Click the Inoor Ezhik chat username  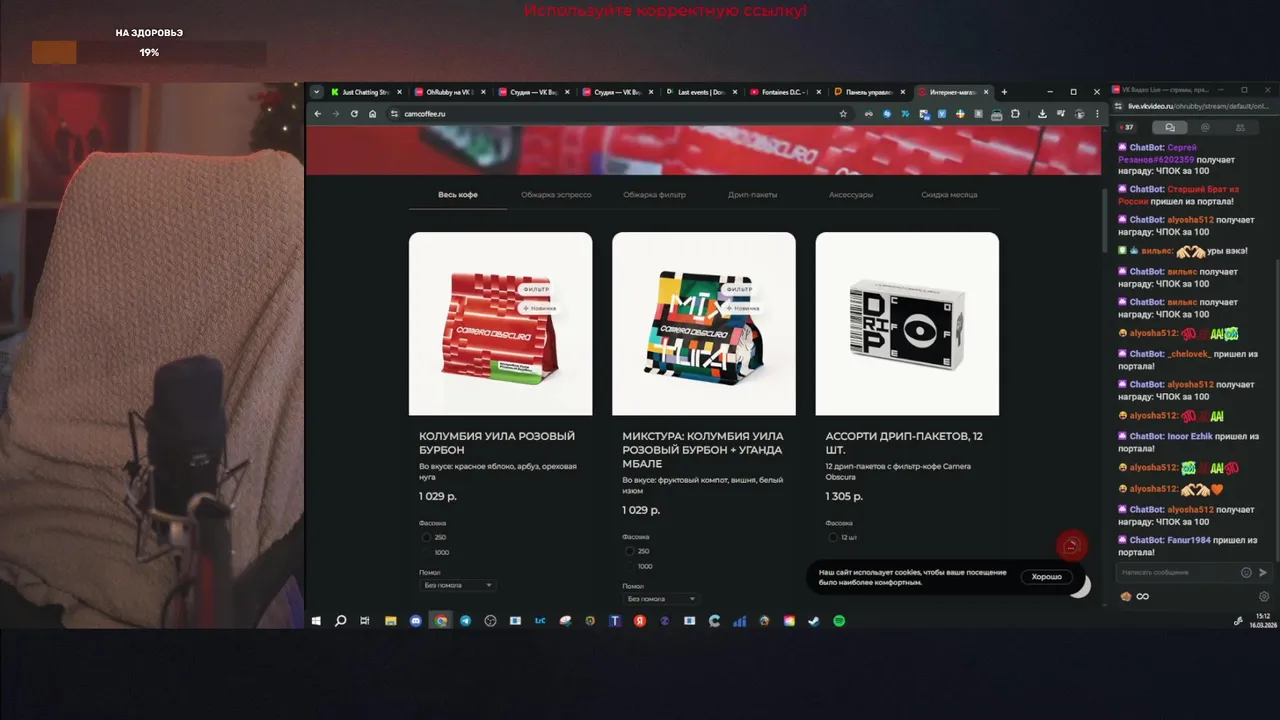(x=1191, y=436)
